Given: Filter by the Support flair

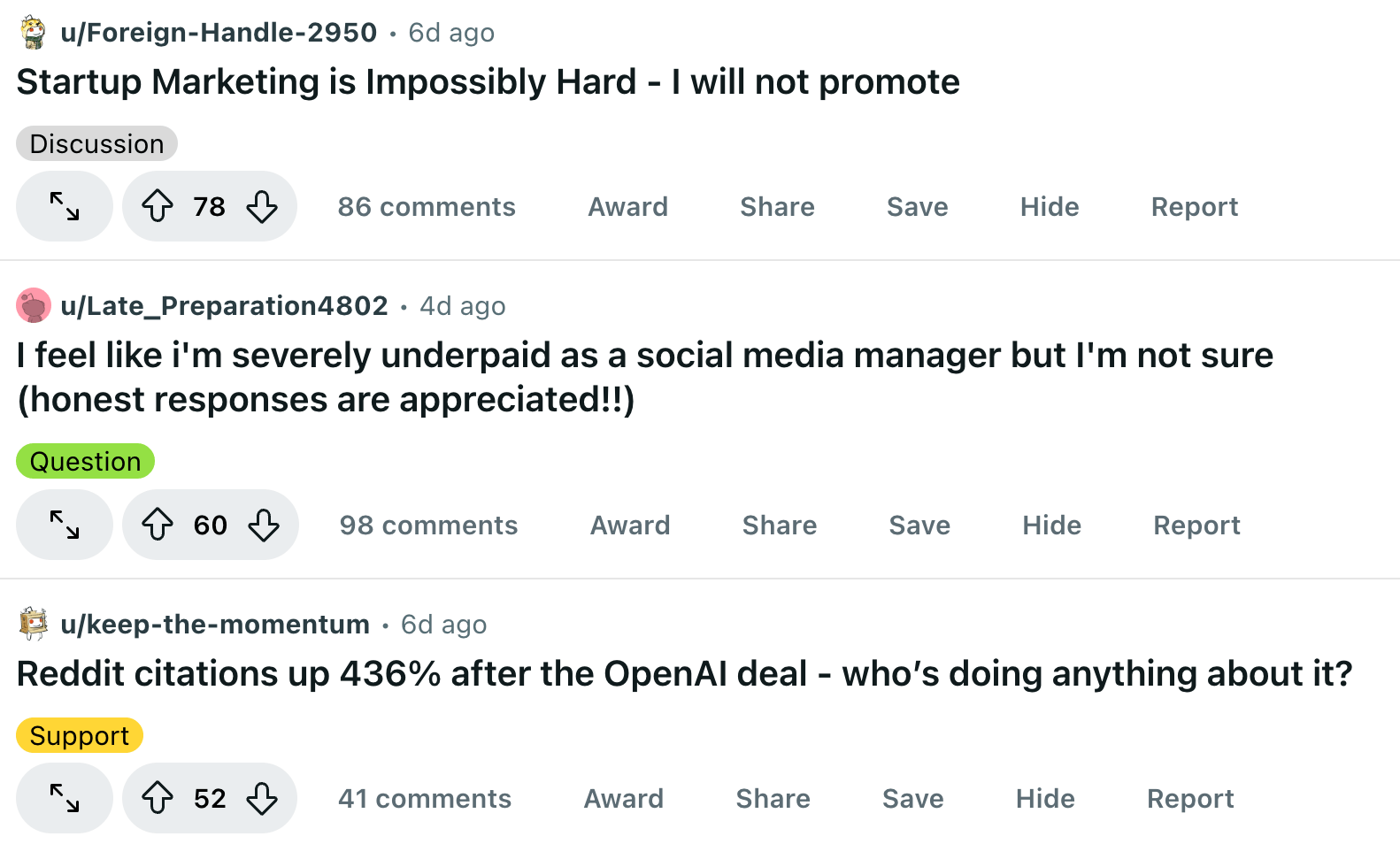Looking at the screenshot, I should pyautogui.click(x=79, y=735).
